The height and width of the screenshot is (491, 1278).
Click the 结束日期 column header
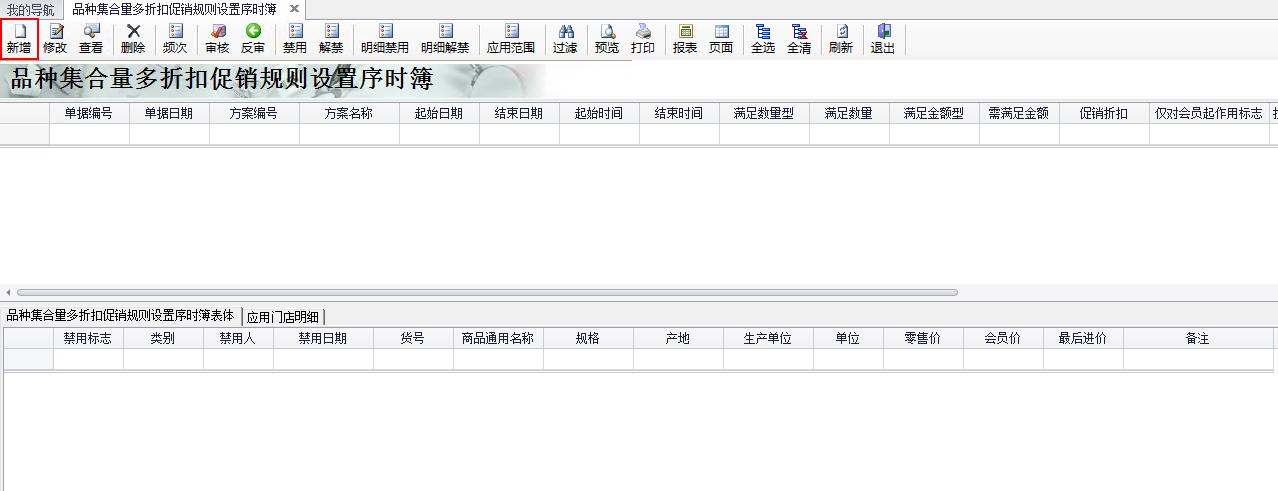click(519, 113)
